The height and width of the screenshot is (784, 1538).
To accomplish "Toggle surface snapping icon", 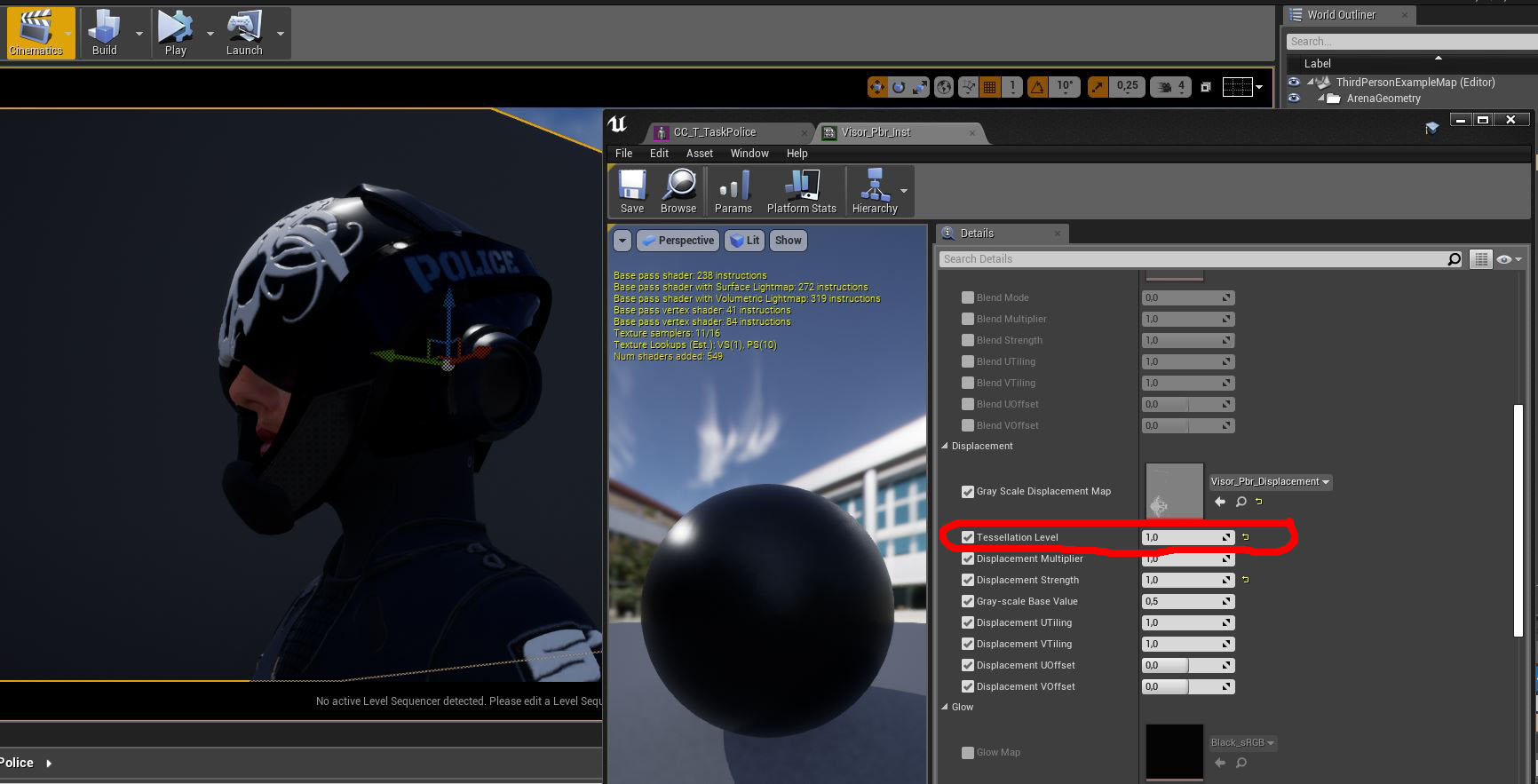I will click(x=969, y=87).
